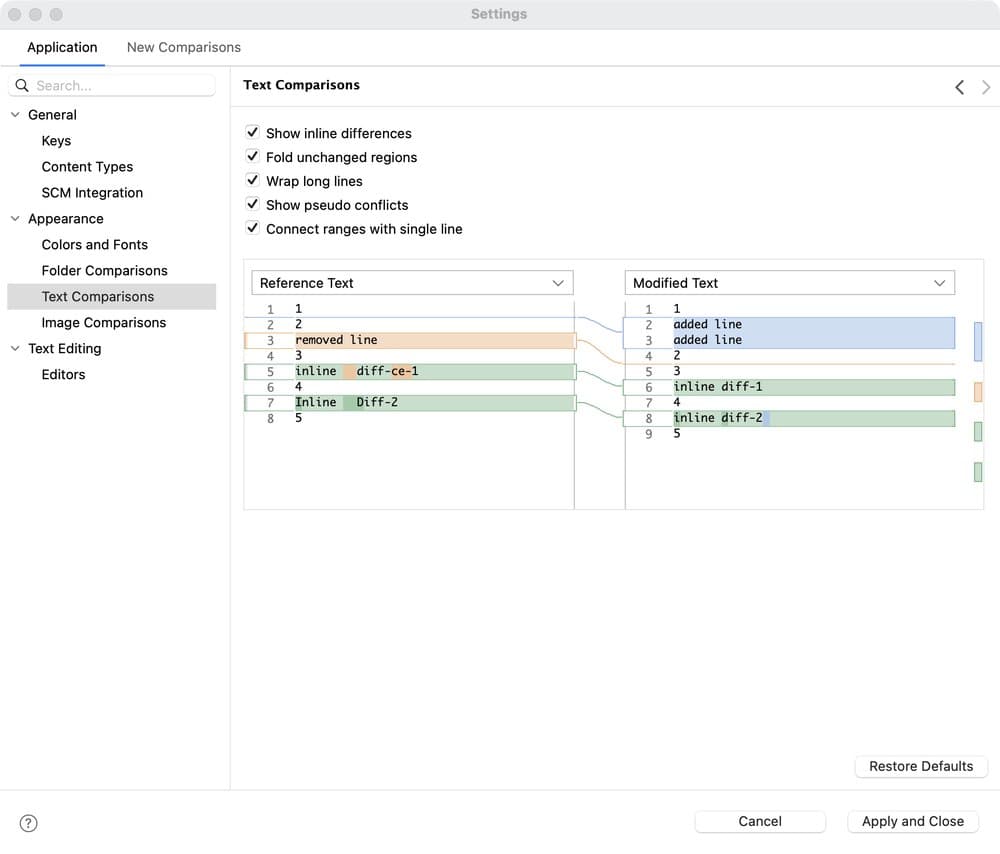The width and height of the screenshot is (1000, 854).
Task: Go forward with the right arrow icon
Action: tap(986, 87)
